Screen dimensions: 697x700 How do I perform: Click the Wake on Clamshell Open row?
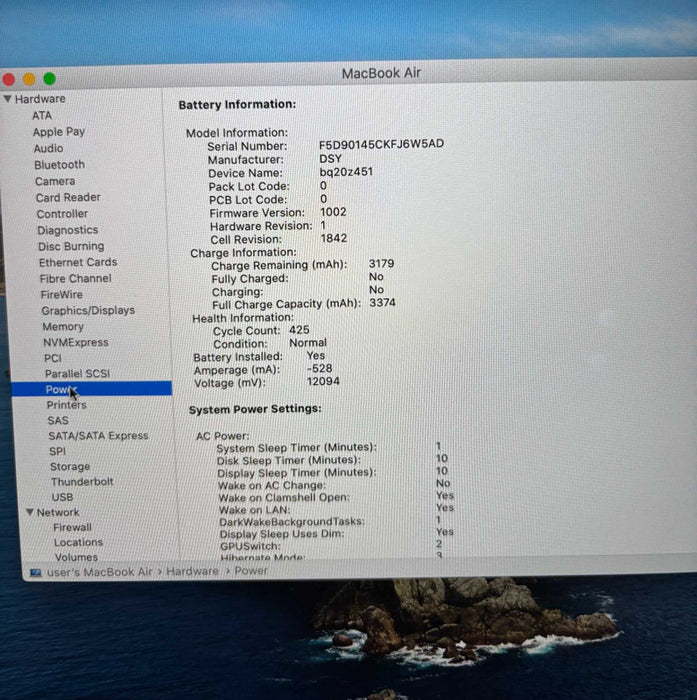click(336, 497)
